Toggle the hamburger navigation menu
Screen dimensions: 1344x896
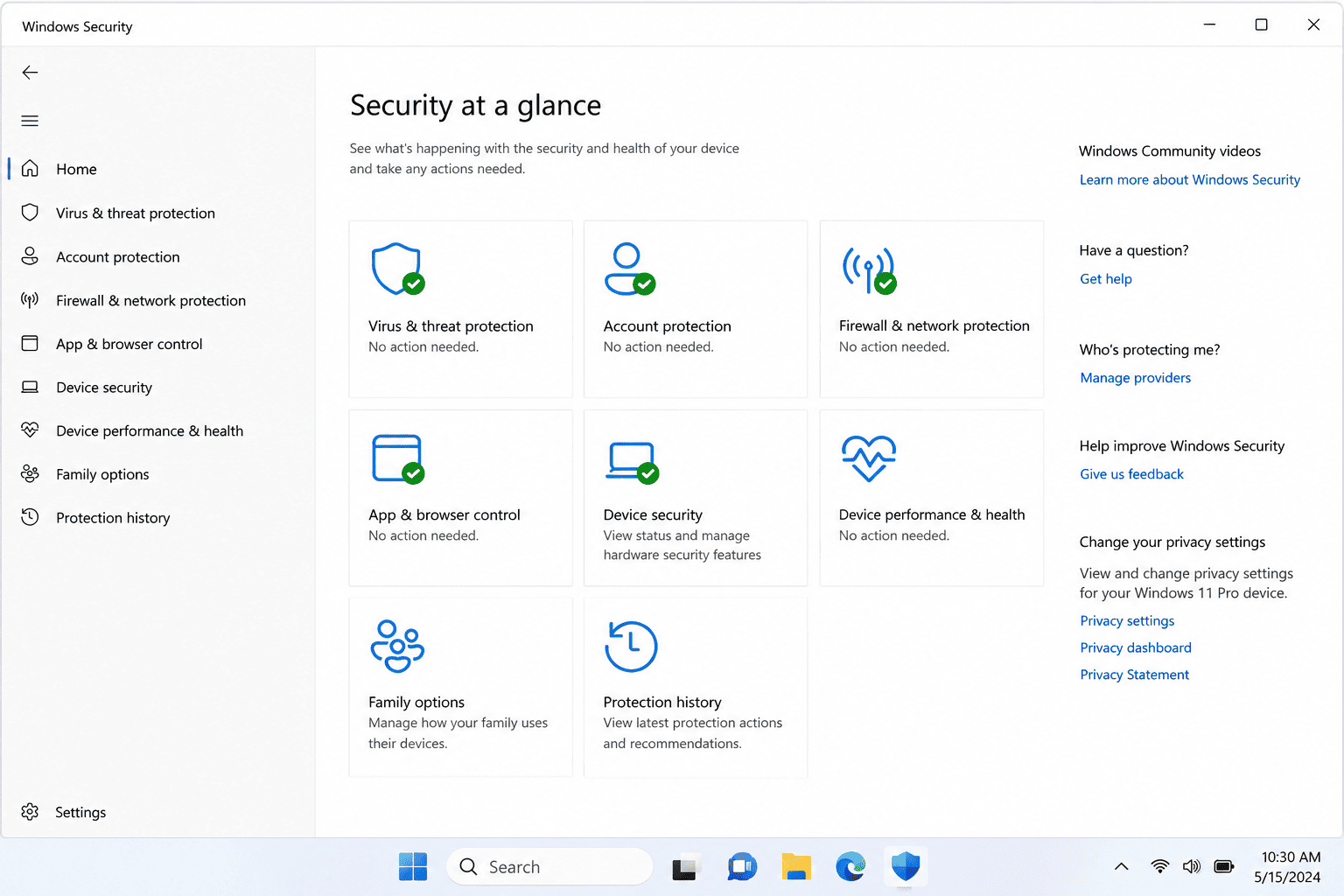pyautogui.click(x=30, y=121)
